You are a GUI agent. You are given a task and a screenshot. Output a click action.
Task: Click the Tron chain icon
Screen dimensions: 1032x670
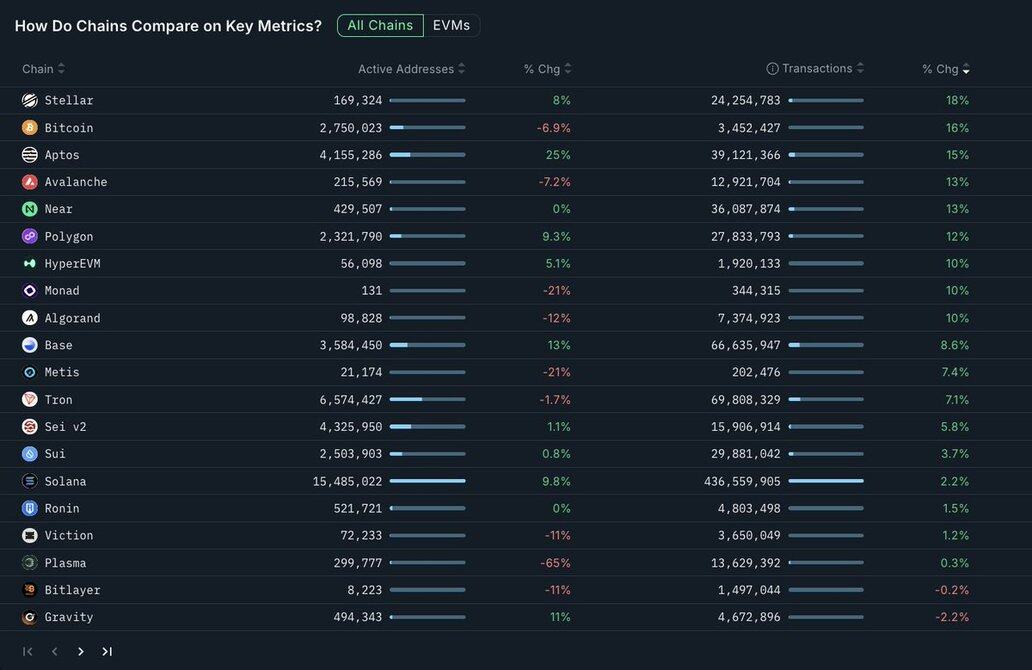[29, 399]
